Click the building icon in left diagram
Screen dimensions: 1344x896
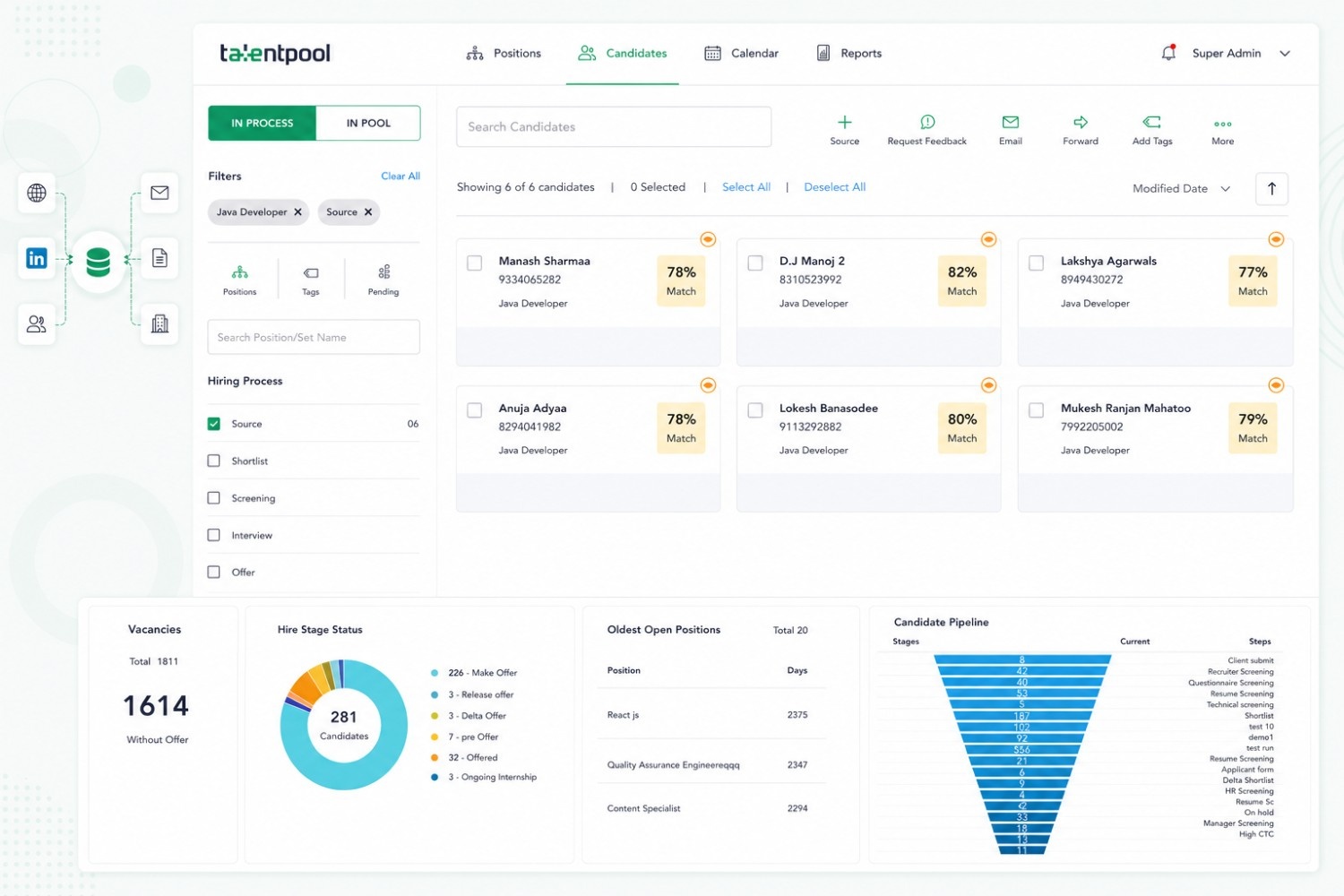coord(159,323)
